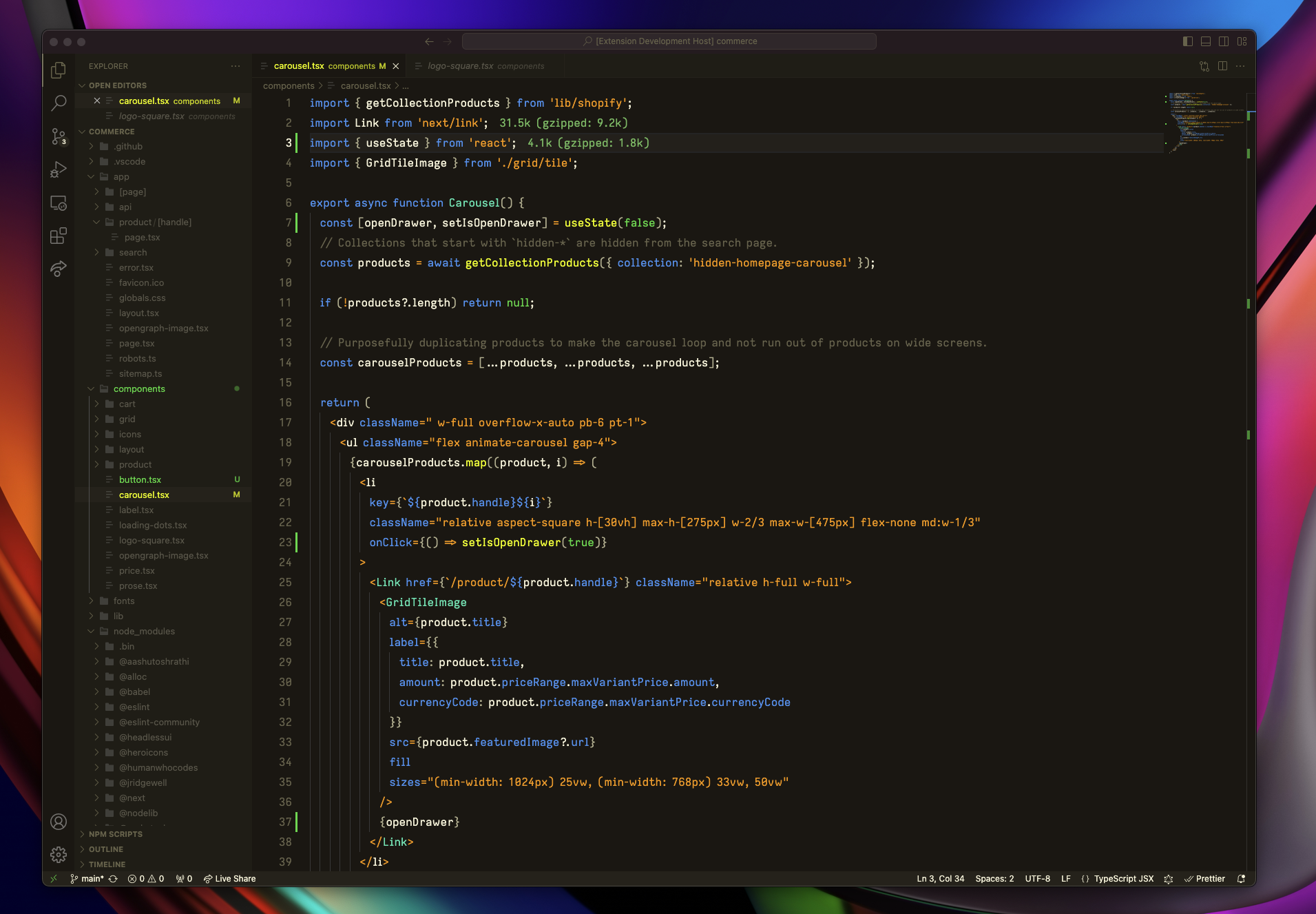Select encoding UTF-8 in status bar
1316x914 pixels.
point(1037,879)
